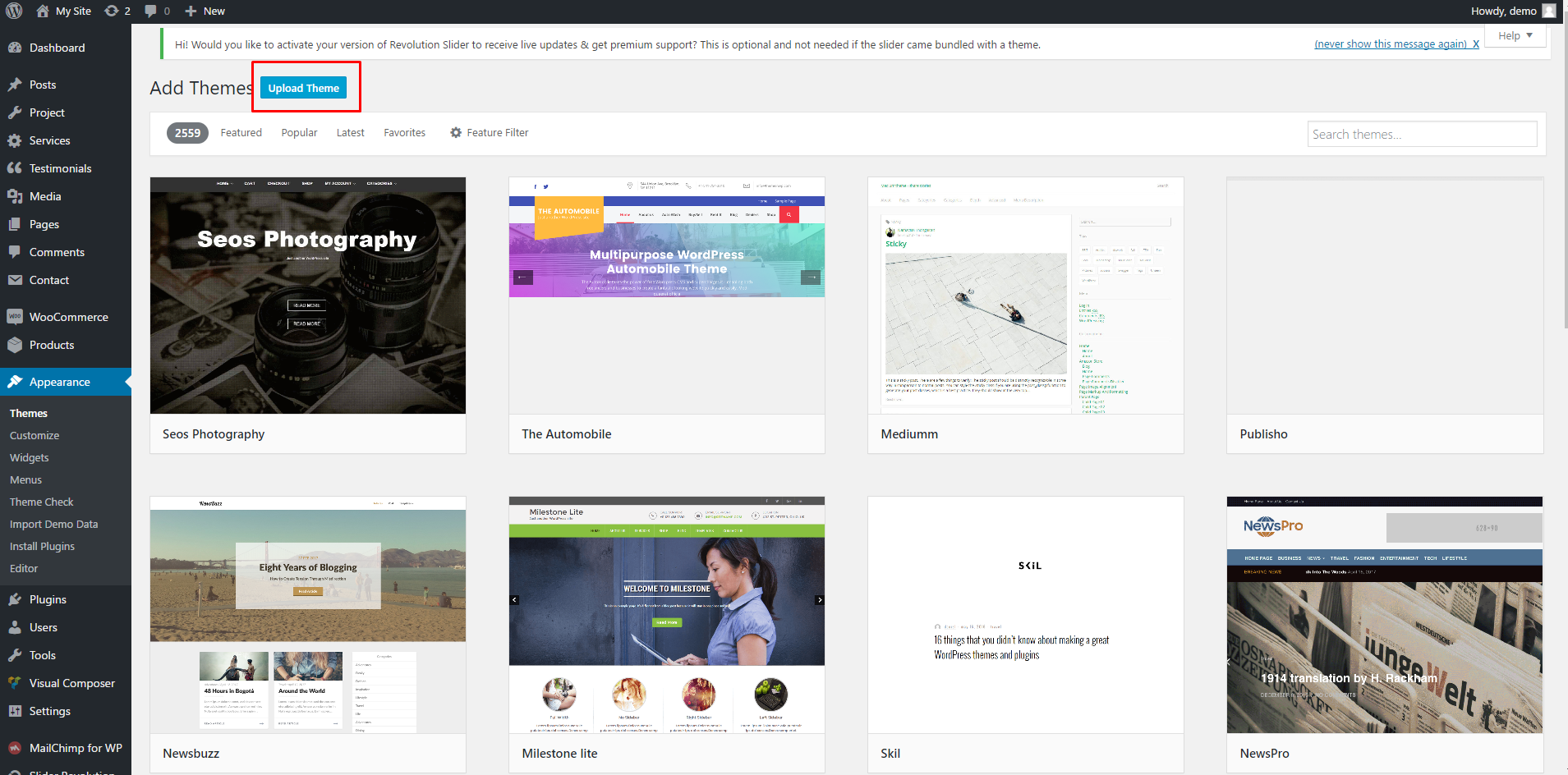Open Comments icon in sidebar
Image resolution: width=1568 pixels, height=775 pixels.
pyautogui.click(x=15, y=252)
